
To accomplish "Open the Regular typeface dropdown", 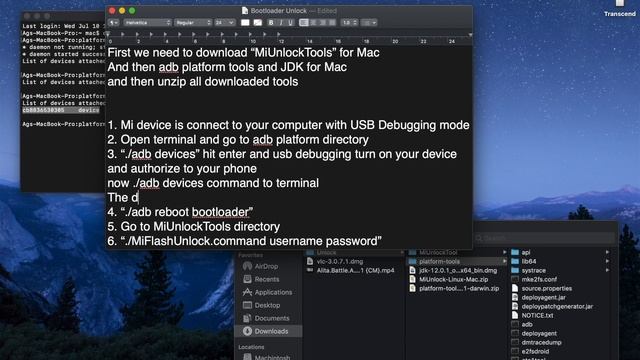I will pos(193,22).
